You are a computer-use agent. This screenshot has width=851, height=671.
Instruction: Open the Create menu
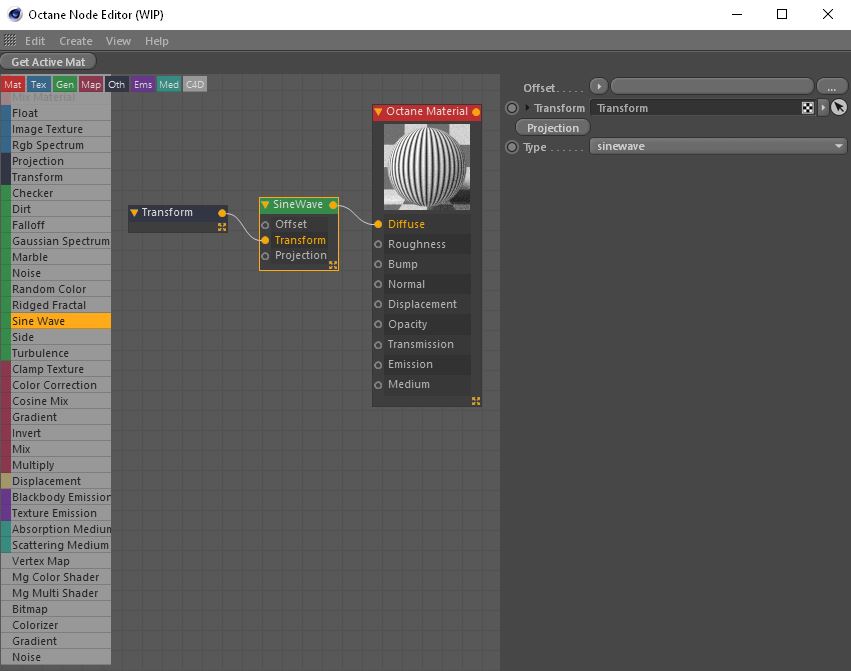[x=75, y=40]
